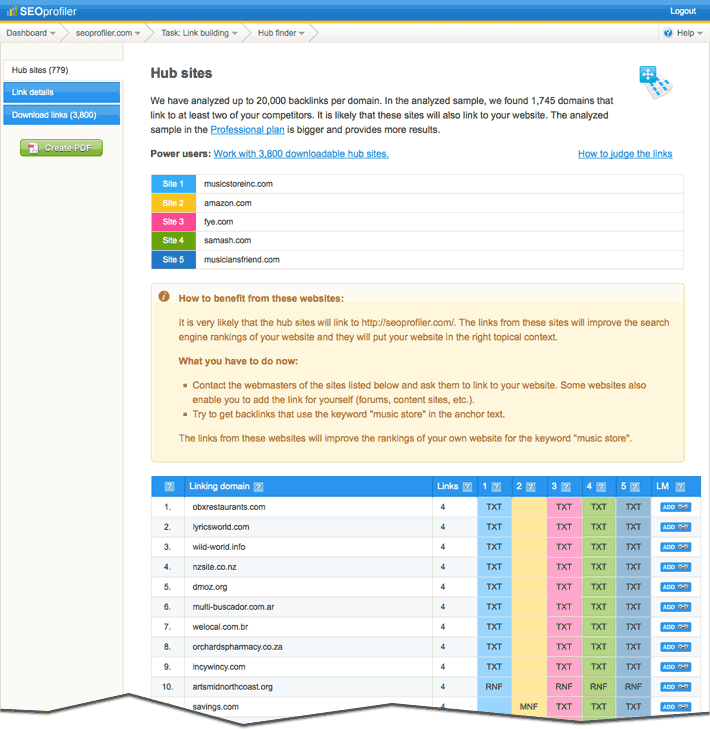Click RNF cell under column 1

[x=494, y=687]
